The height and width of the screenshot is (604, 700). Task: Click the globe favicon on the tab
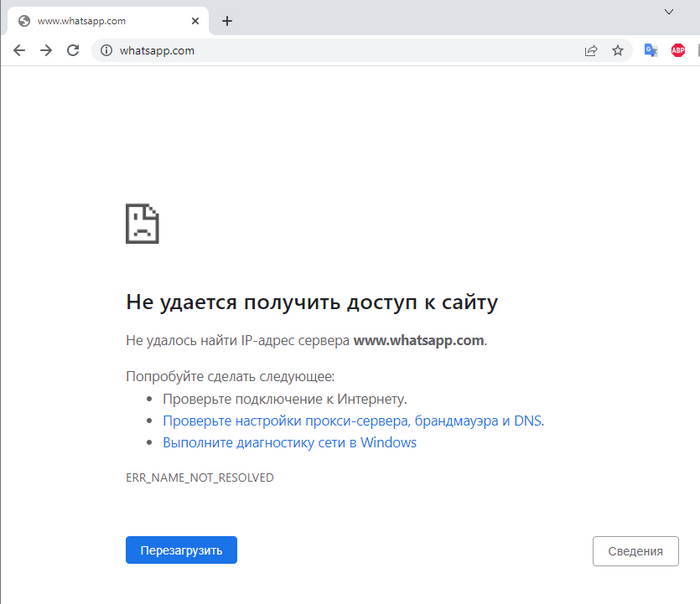(x=24, y=20)
